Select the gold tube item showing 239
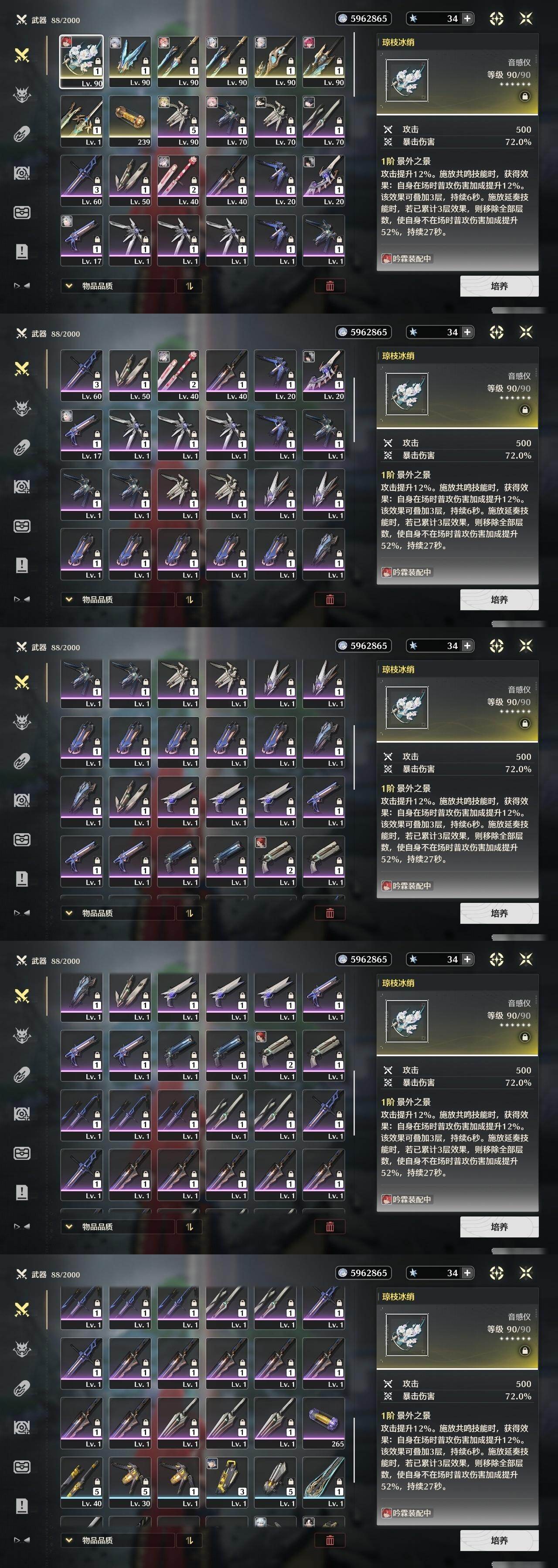The width and height of the screenshot is (558, 1568). coord(130,121)
